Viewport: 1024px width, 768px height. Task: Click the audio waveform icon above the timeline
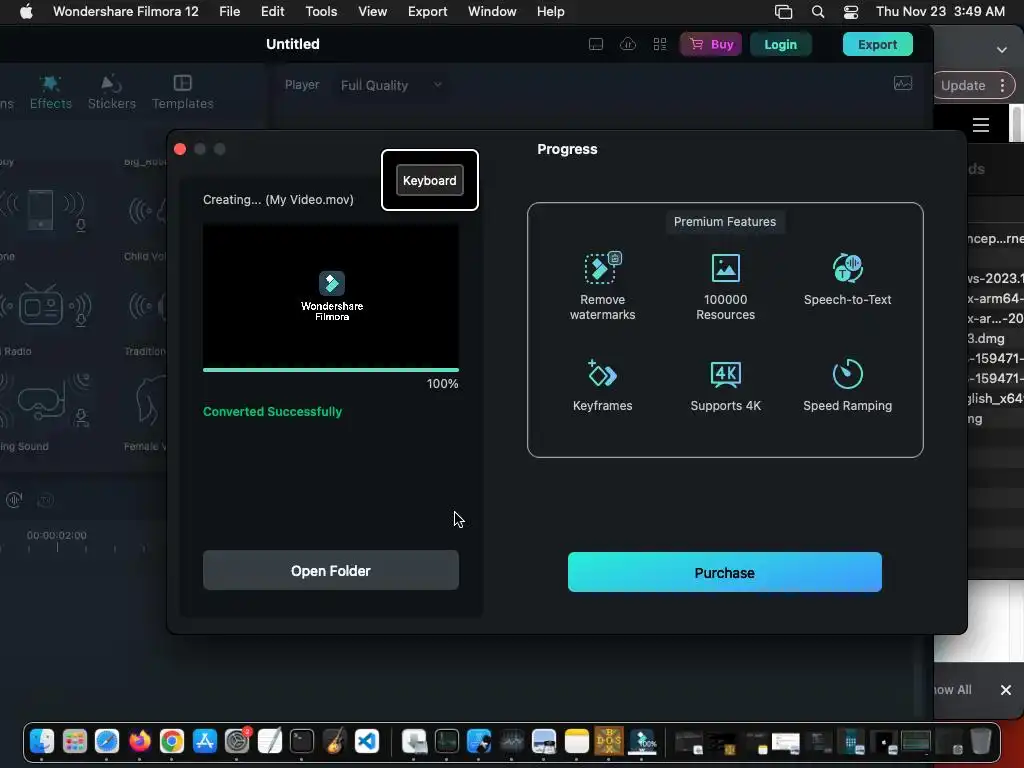[x=14, y=500]
